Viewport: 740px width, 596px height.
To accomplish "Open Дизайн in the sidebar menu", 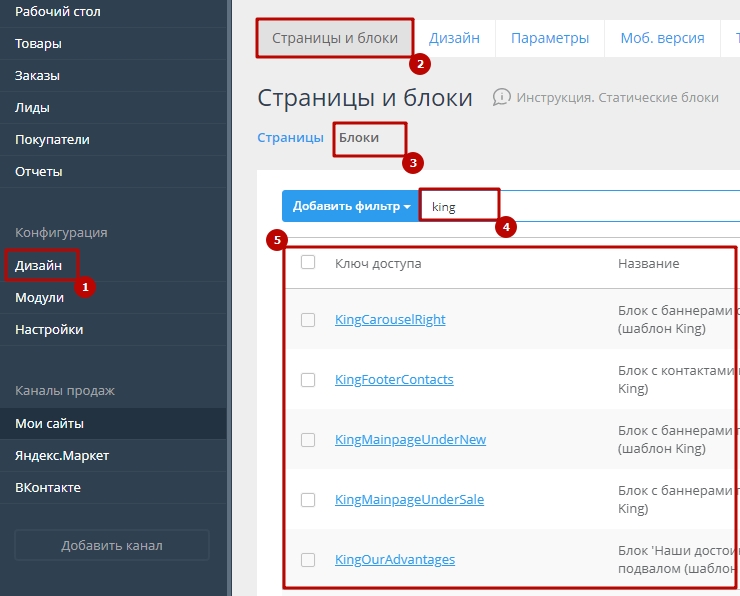I will [38, 265].
